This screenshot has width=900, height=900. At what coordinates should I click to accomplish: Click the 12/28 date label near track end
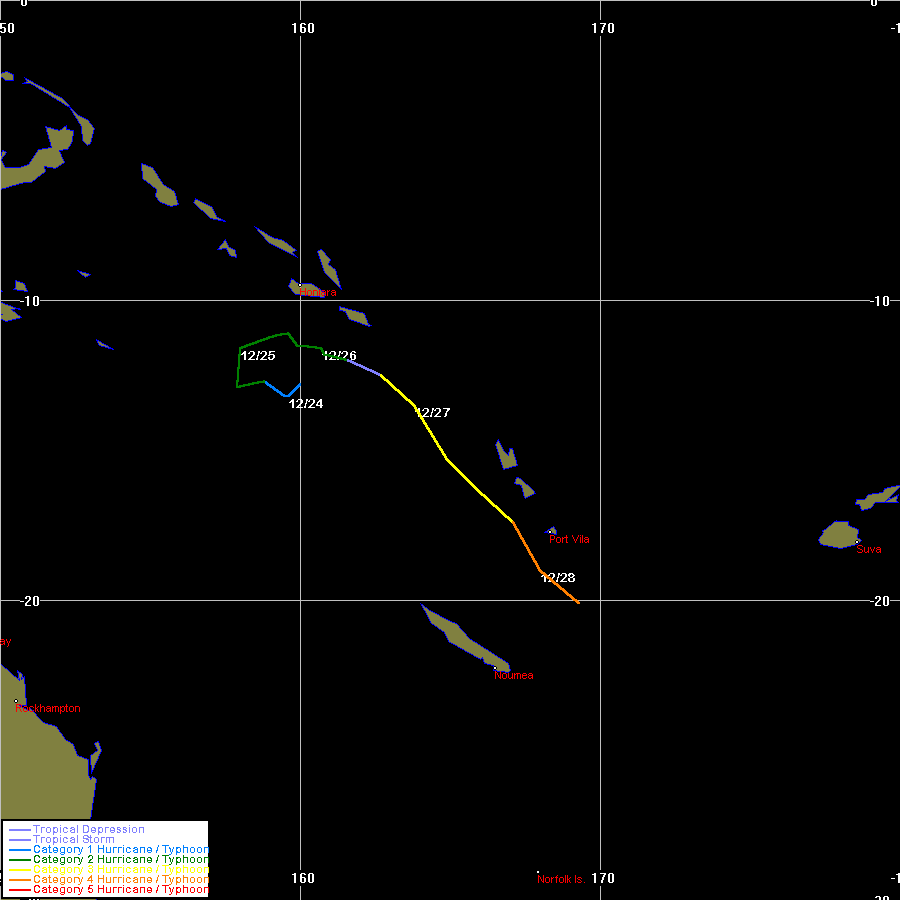tap(558, 578)
